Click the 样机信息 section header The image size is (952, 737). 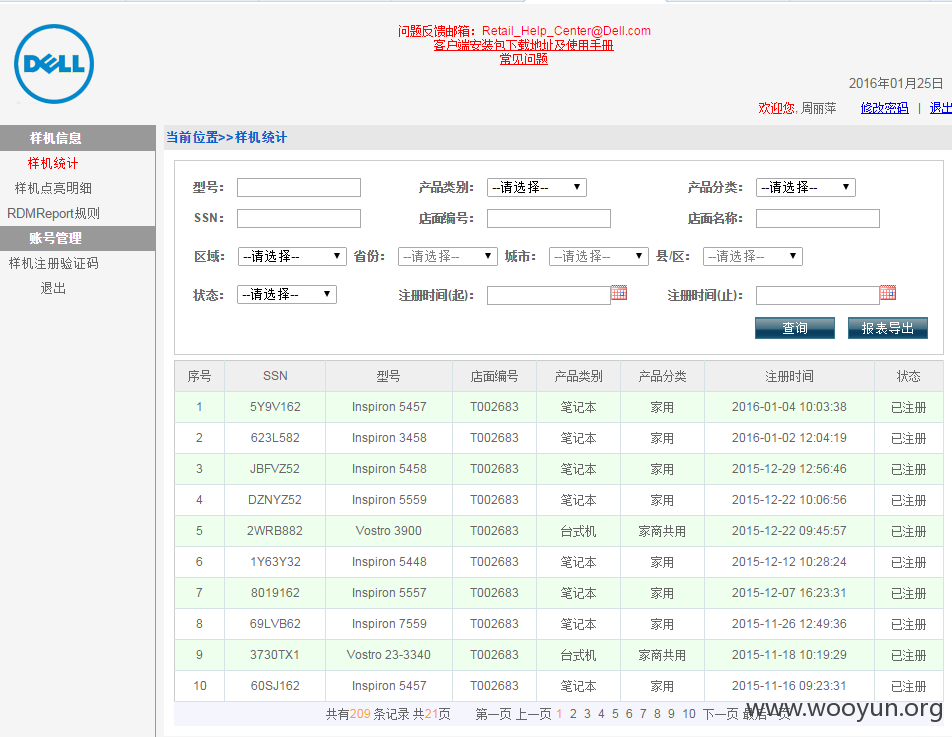coord(78,138)
